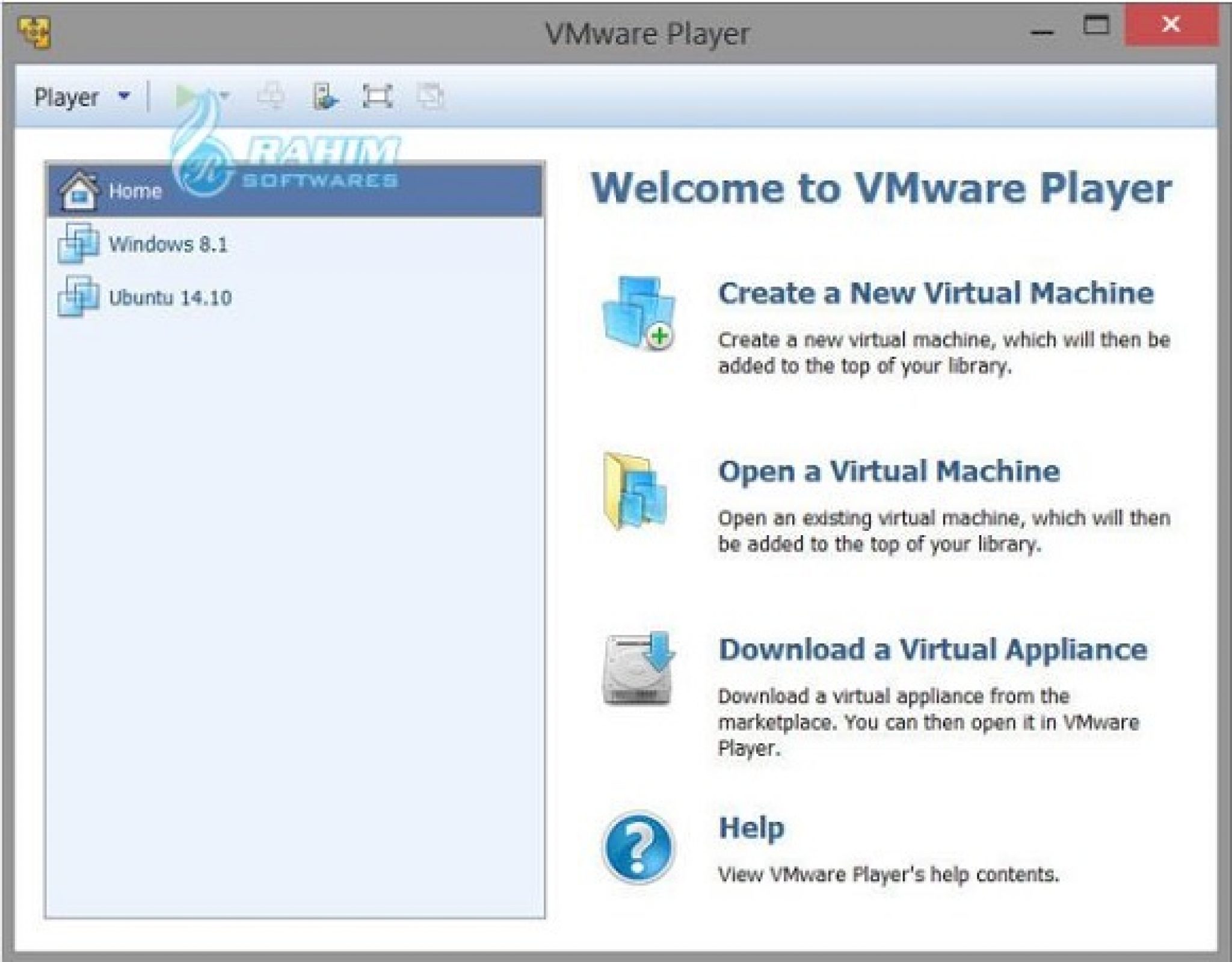Click the VMware Player title bar app icon

coord(34,33)
